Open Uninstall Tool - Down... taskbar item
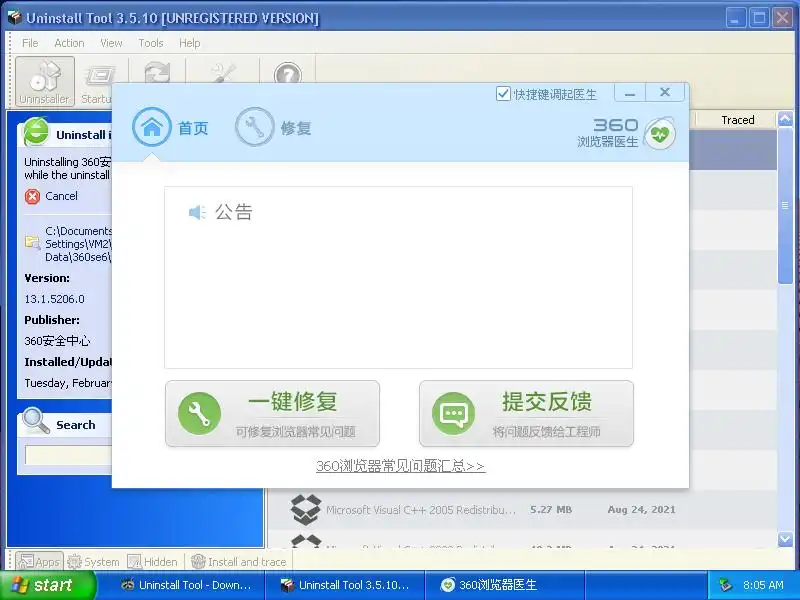The image size is (800, 600). coord(187,585)
